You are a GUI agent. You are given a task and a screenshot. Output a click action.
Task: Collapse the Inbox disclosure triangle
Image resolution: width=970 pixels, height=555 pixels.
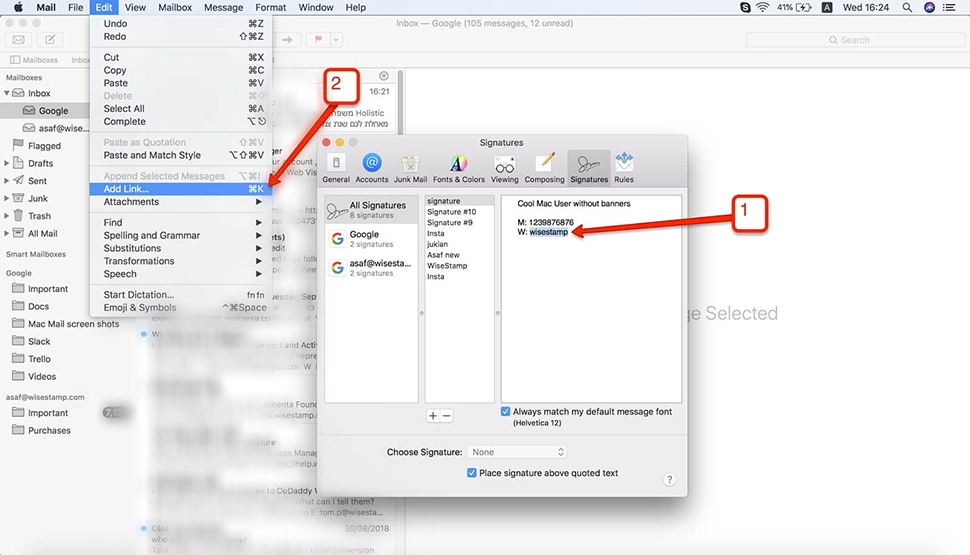(7, 93)
